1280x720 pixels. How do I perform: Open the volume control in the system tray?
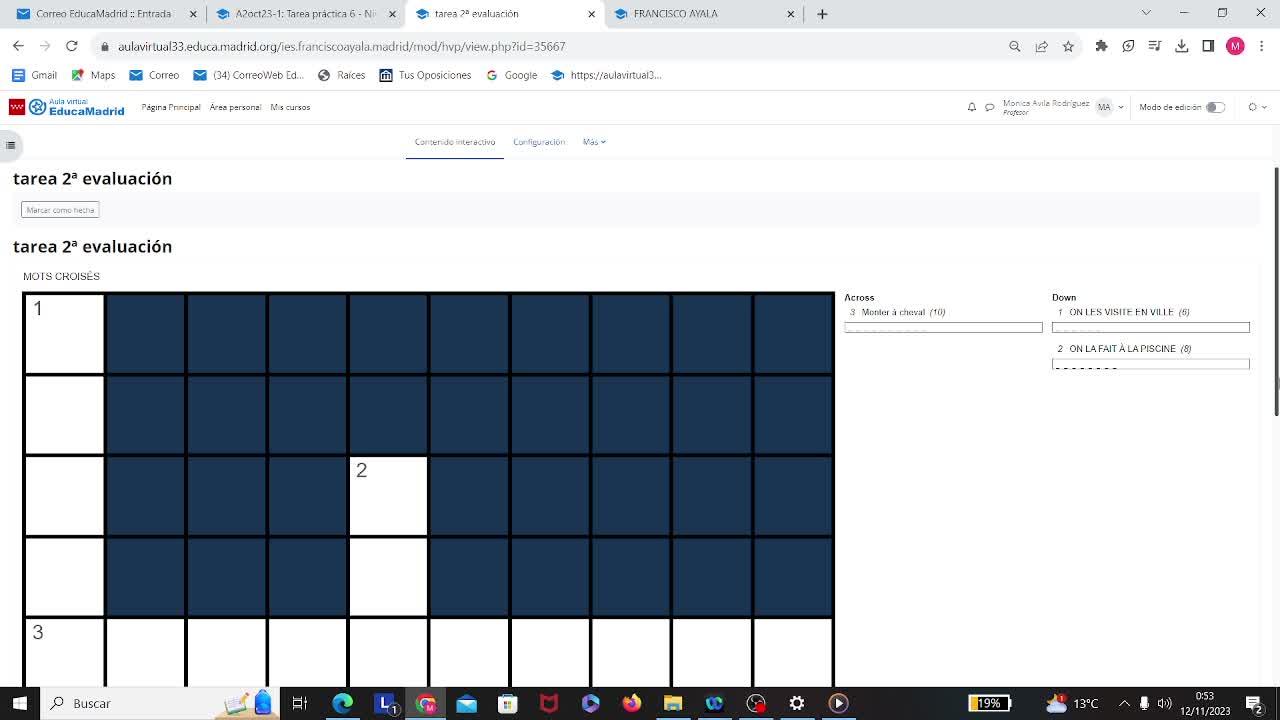1164,703
